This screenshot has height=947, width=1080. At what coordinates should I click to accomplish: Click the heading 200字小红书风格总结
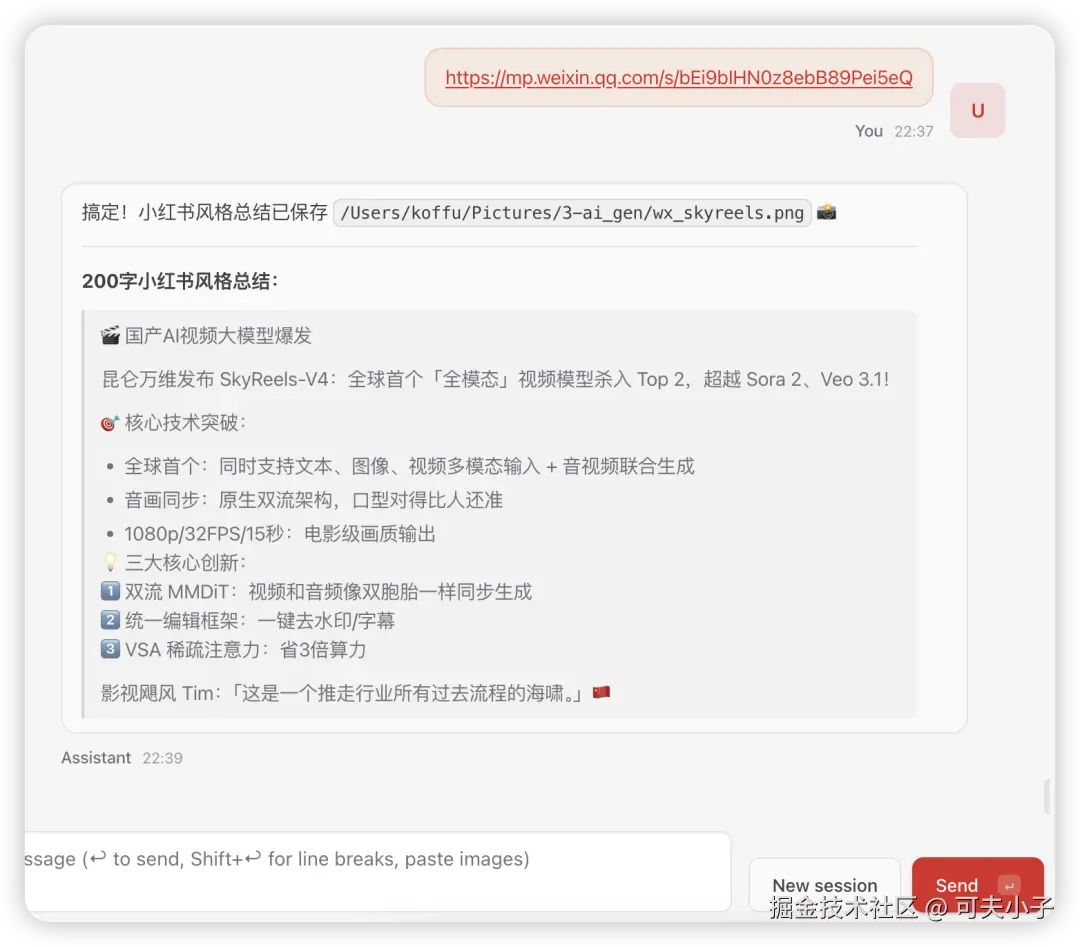(x=180, y=281)
